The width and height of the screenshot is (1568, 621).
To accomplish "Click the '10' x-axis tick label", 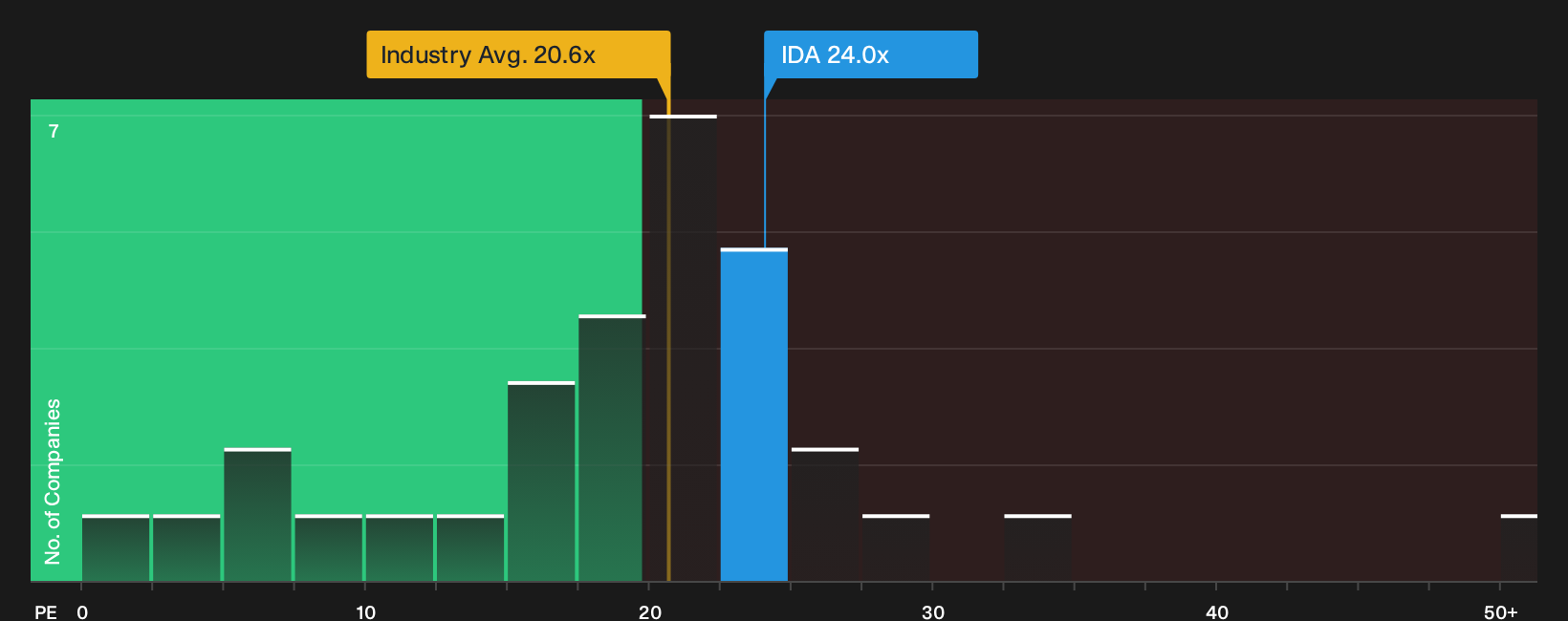I will (x=365, y=612).
